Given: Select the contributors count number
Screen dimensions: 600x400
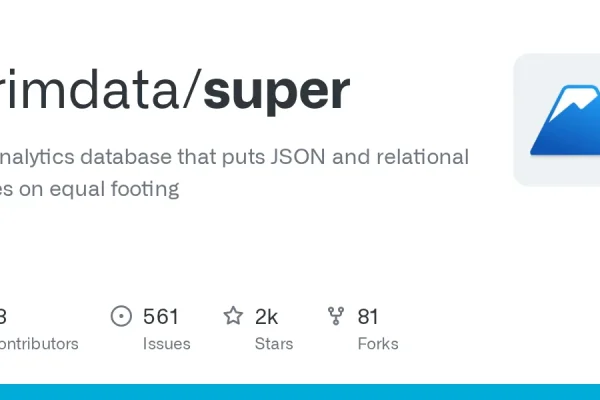Looking at the screenshot, I should click(3, 317).
